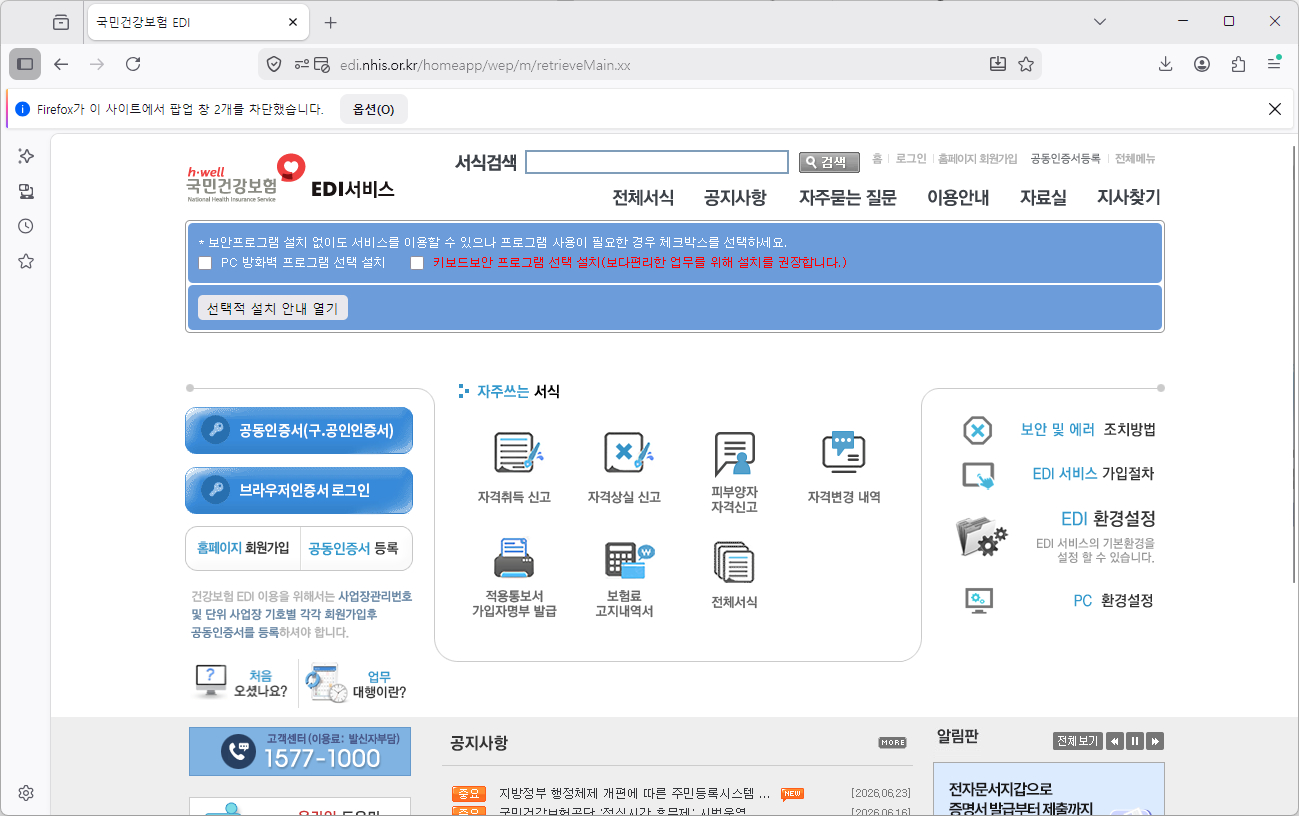Click 공동인증서 등록 button
This screenshot has height=816, width=1299.
[x=357, y=548]
